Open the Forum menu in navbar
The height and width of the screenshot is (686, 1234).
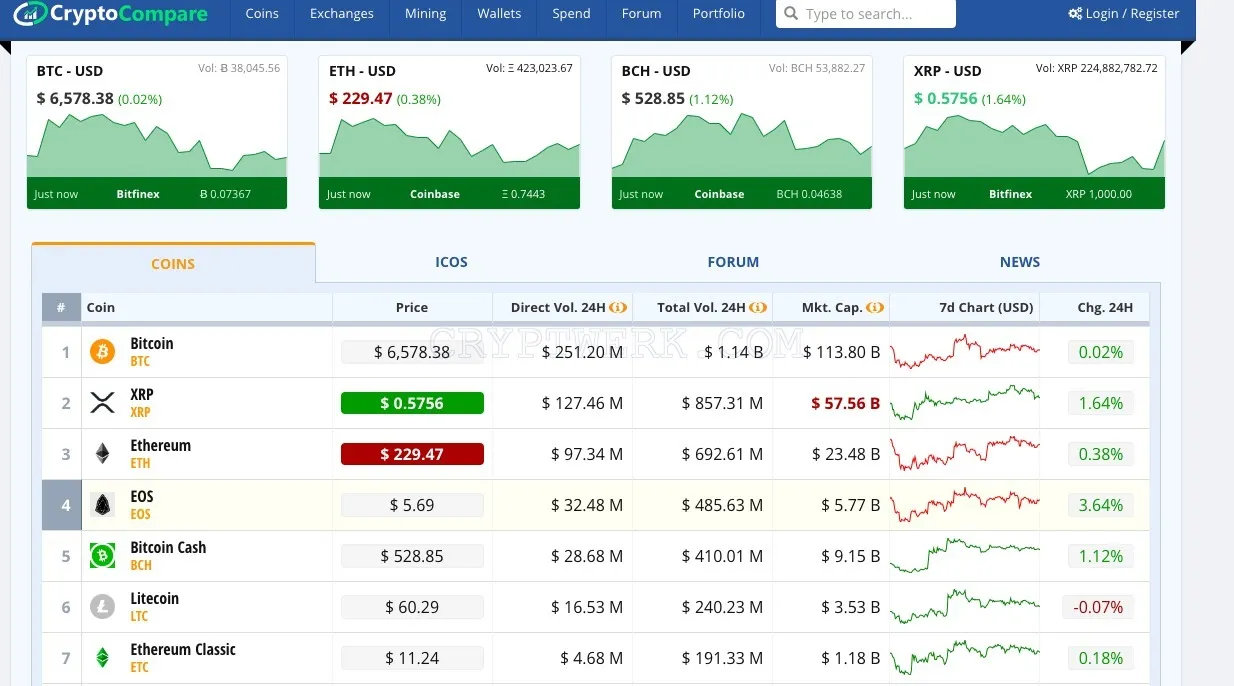point(641,14)
